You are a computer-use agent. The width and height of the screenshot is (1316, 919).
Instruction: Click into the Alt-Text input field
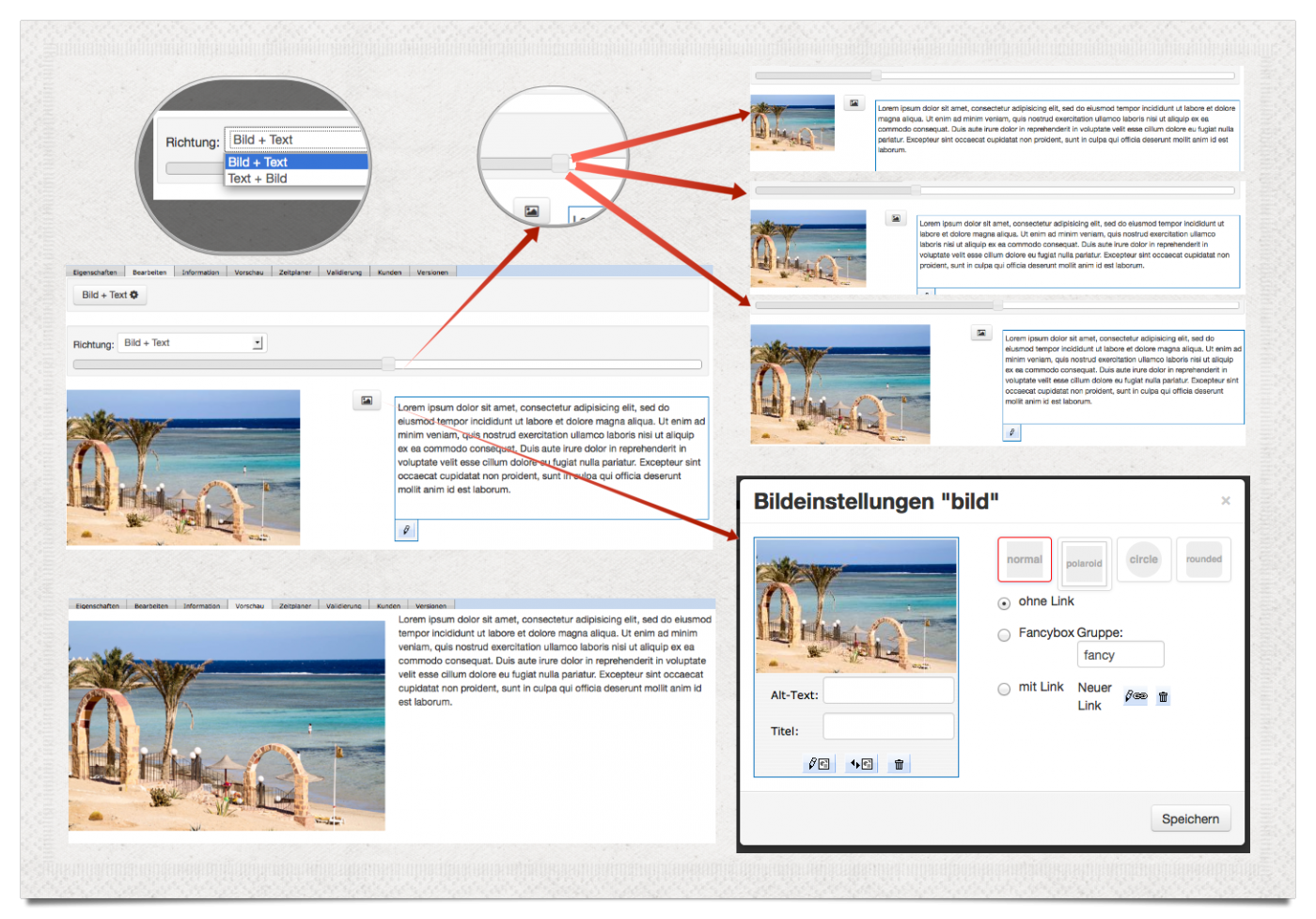[888, 691]
